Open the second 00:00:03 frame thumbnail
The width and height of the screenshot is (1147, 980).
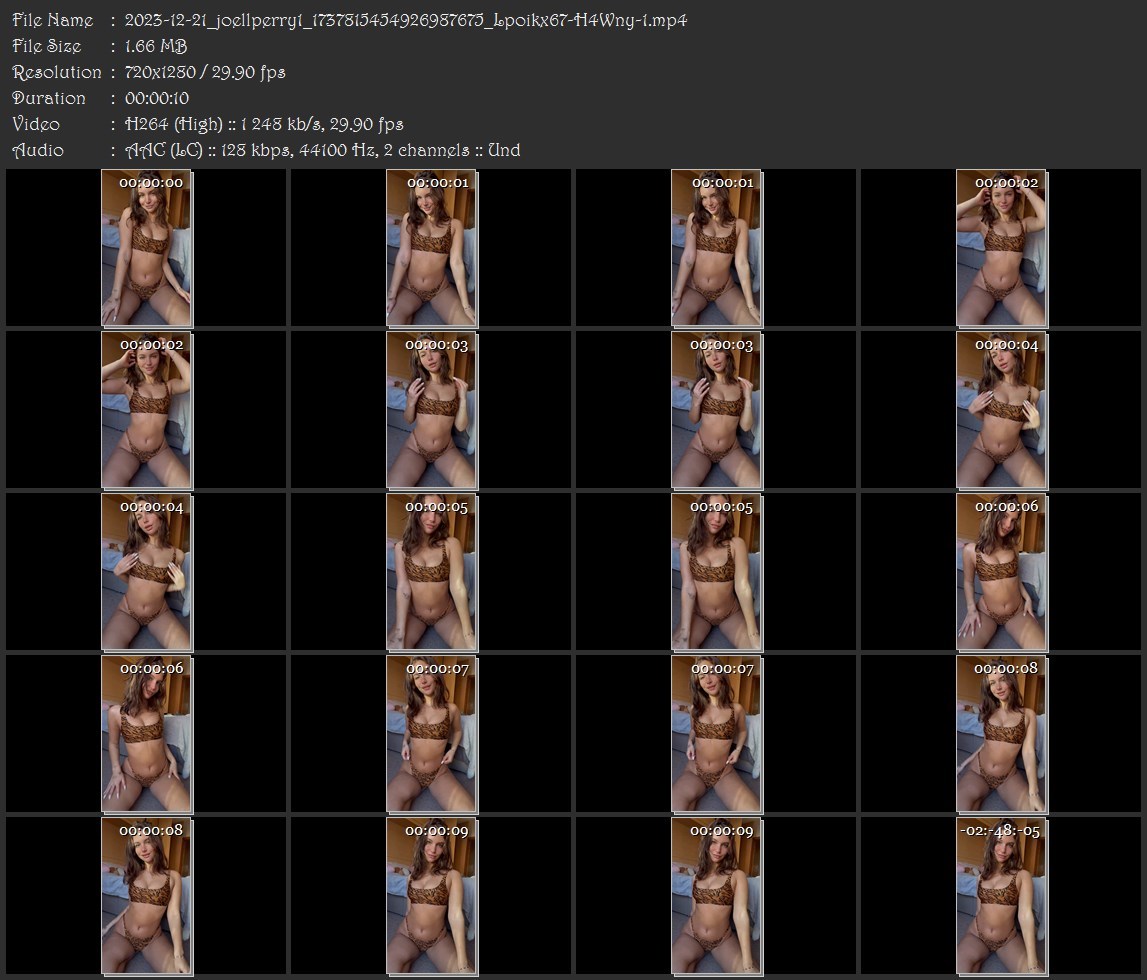click(x=716, y=410)
